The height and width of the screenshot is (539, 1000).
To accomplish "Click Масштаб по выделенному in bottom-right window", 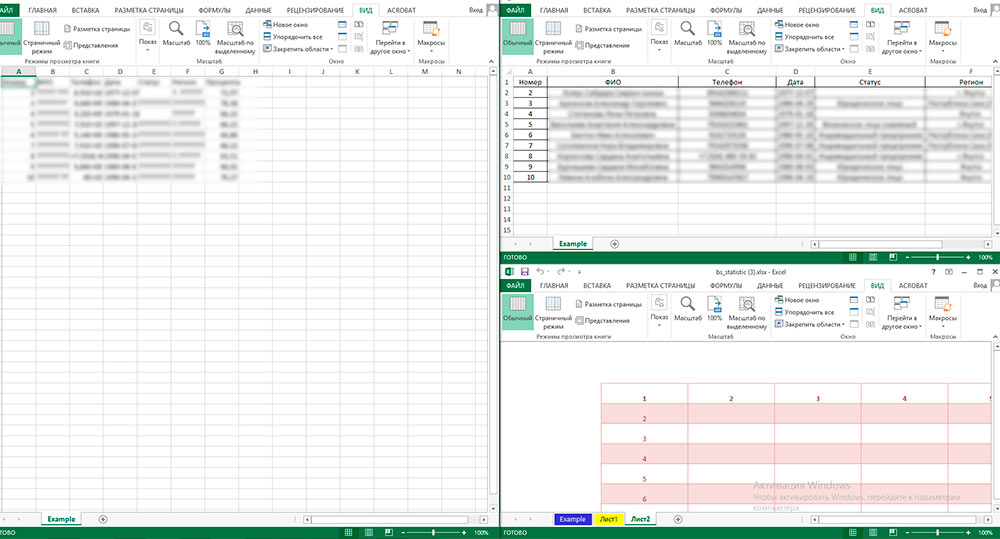I will click(747, 310).
